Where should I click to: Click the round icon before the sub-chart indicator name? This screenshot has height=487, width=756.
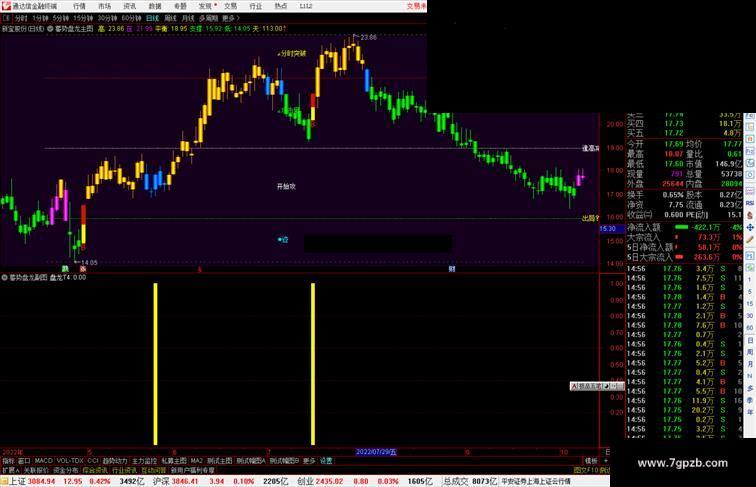(x=4, y=278)
